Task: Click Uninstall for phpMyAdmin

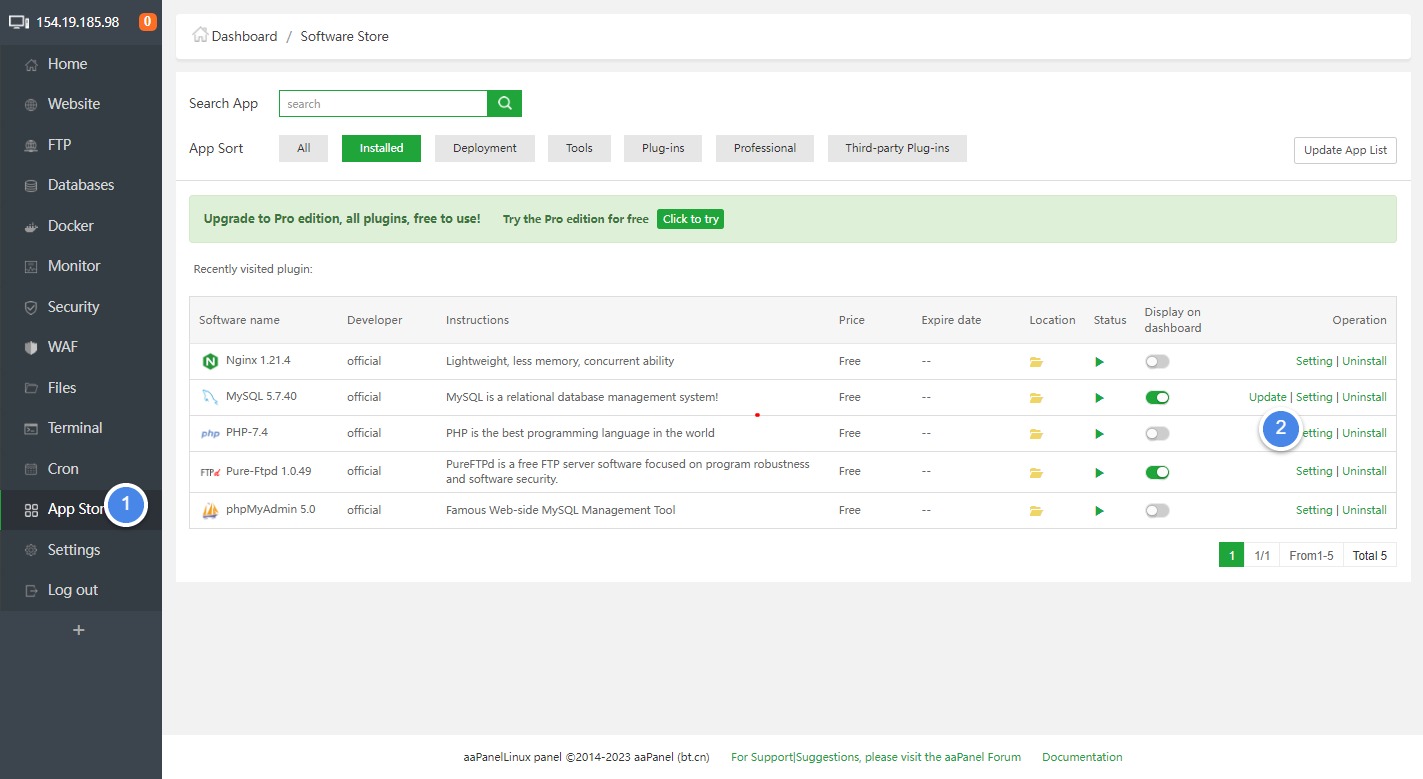Action: click(1364, 510)
